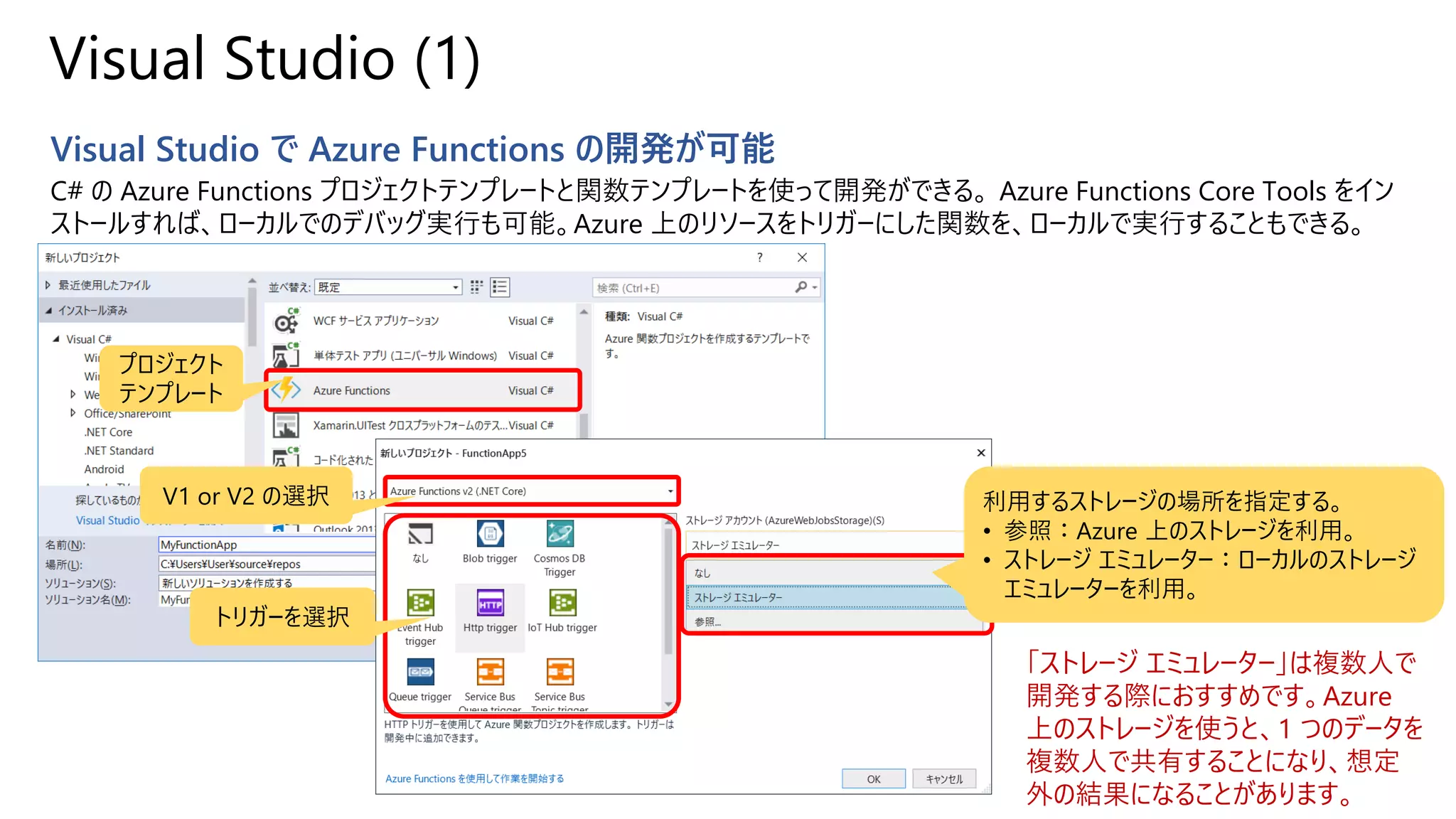Viewport: 1456px width, 819px height.
Task: Open the storage account ストレージ エミュレーター combo box
Action: pos(825,545)
